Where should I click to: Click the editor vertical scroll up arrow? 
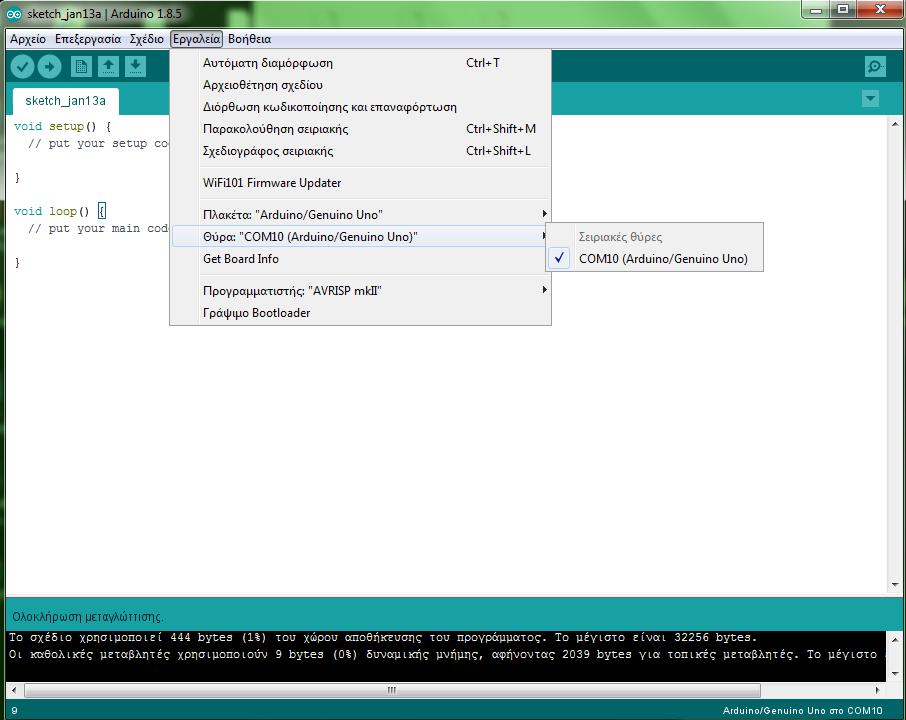(895, 124)
